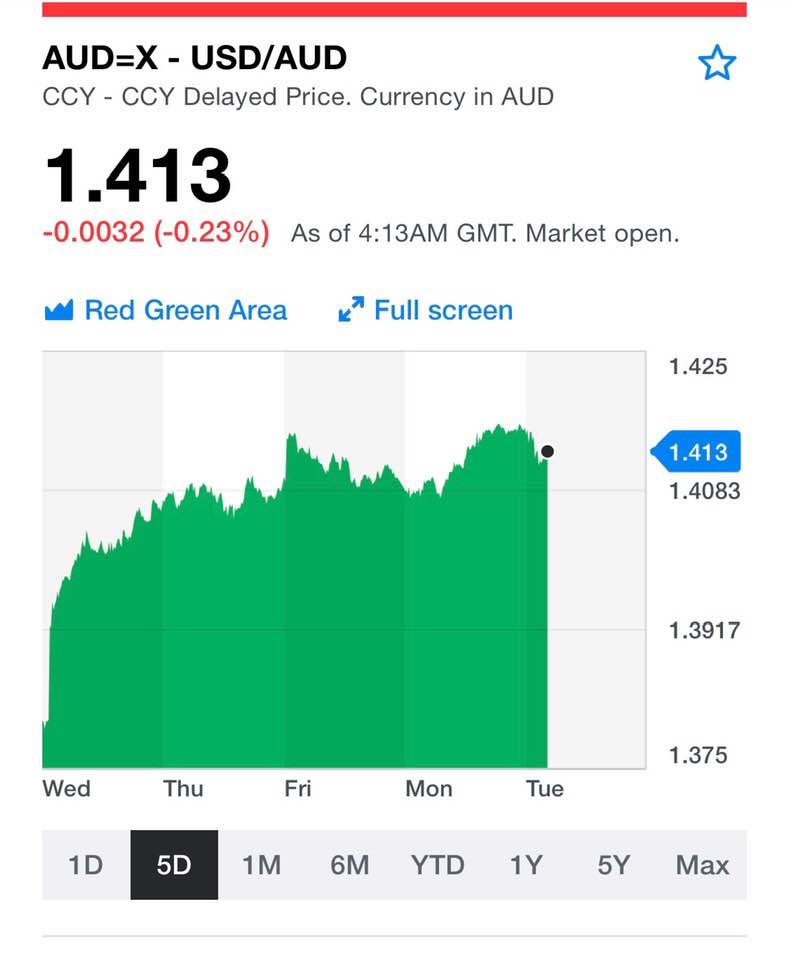Click the current price dot on chart
The image size is (788, 960).
click(x=547, y=451)
